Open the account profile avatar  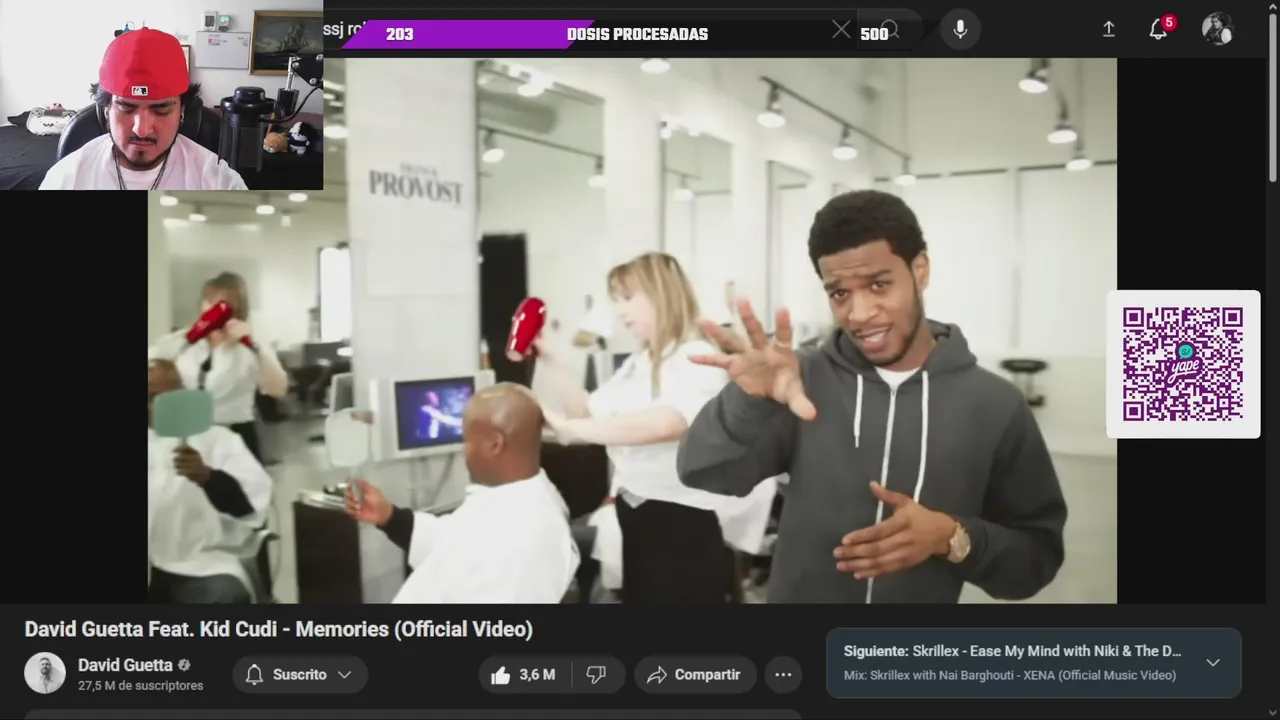point(1217,29)
